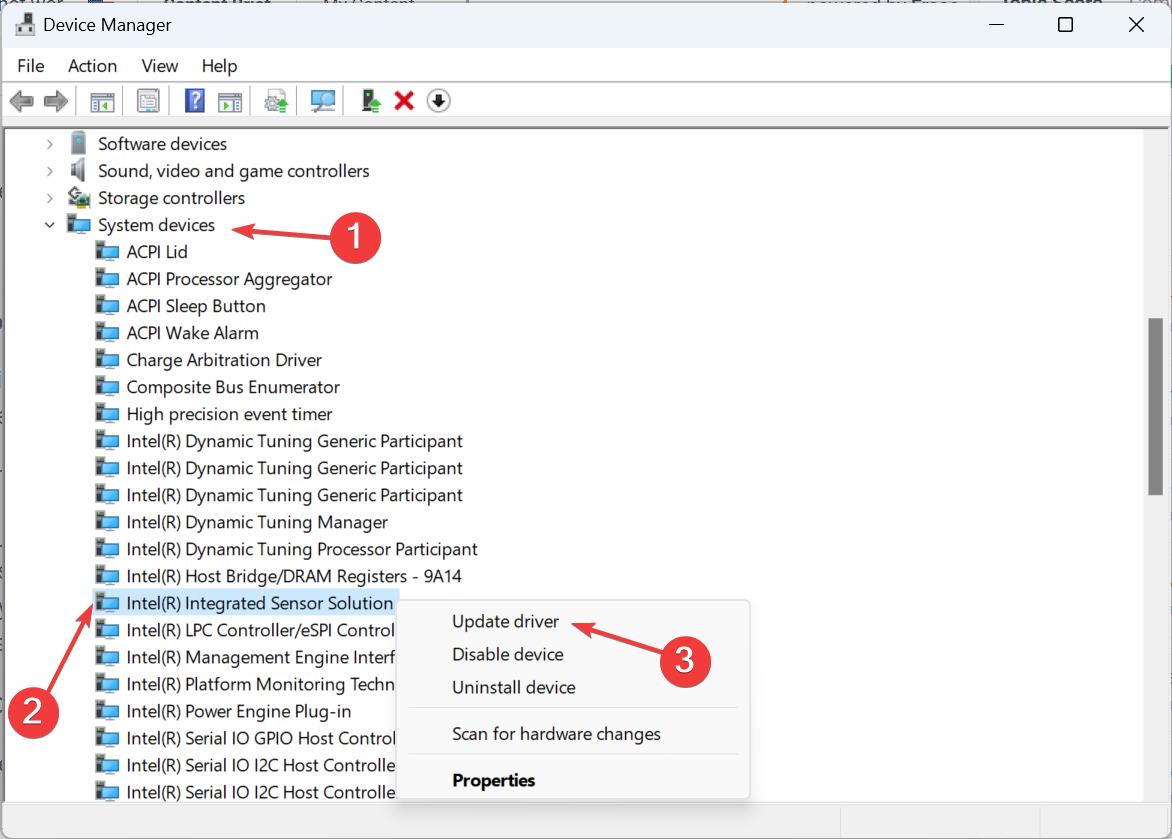Viewport: 1172px width, 839px height.
Task: Select the speaker icon for Sound controllers
Action: (78, 170)
